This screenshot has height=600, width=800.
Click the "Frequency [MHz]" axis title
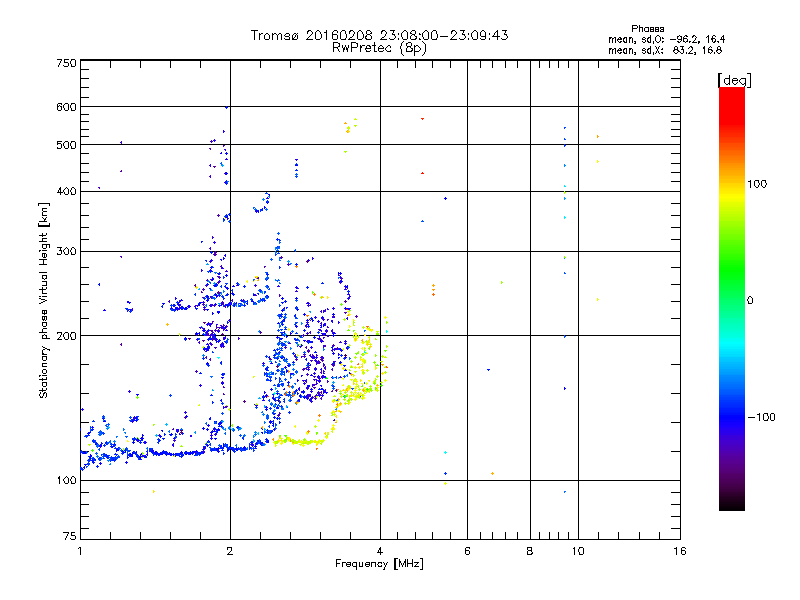(379, 564)
